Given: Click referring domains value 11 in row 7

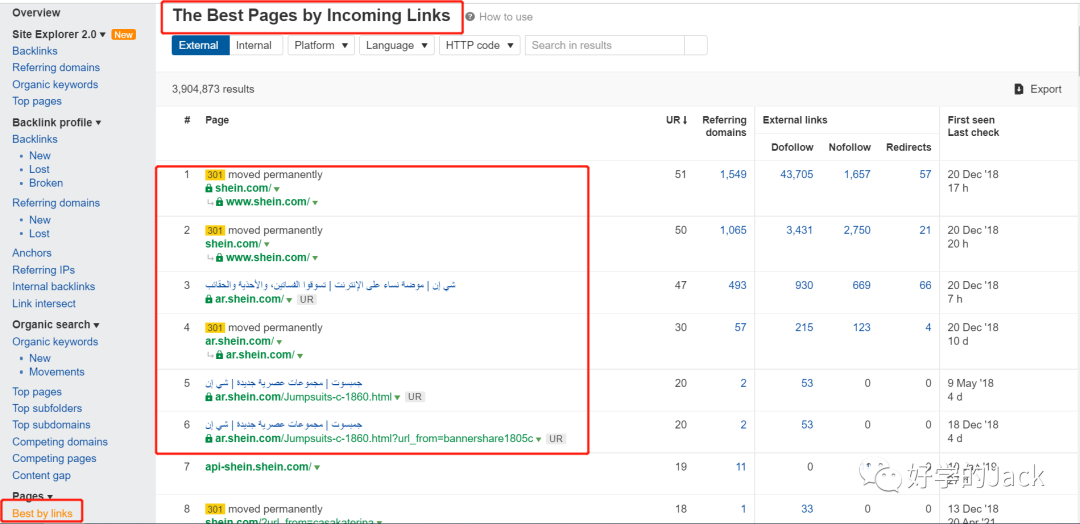Looking at the screenshot, I should [740, 467].
